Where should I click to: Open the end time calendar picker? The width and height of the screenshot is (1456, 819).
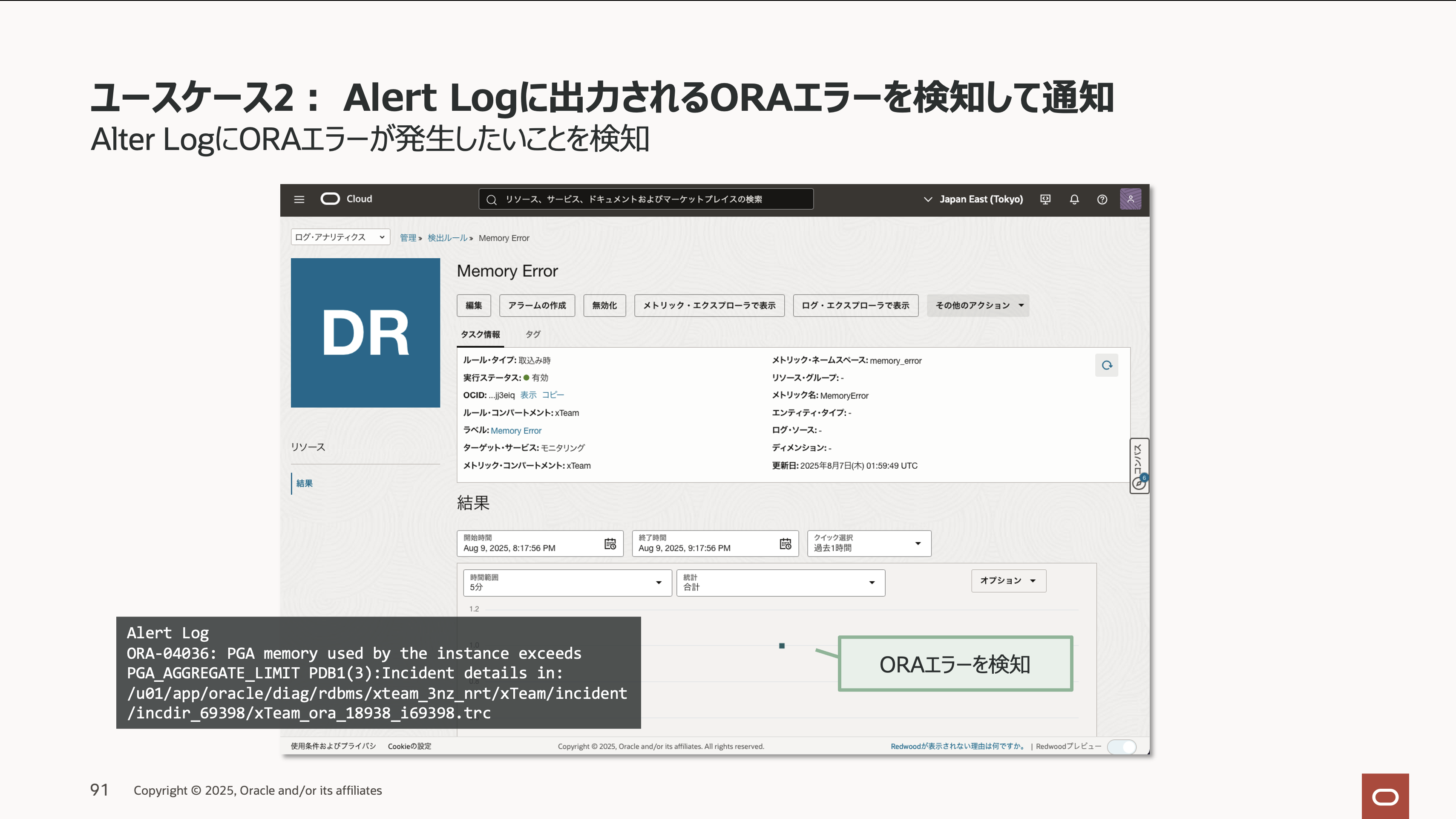click(x=785, y=544)
